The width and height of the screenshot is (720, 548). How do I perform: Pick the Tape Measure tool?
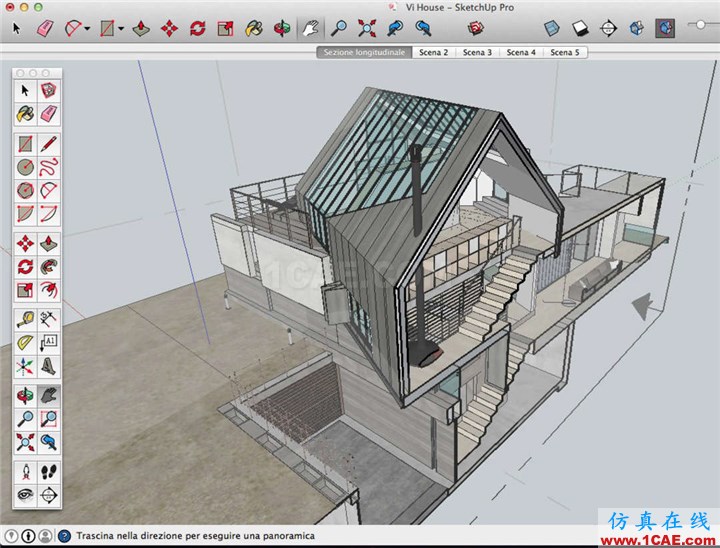(x=25, y=319)
